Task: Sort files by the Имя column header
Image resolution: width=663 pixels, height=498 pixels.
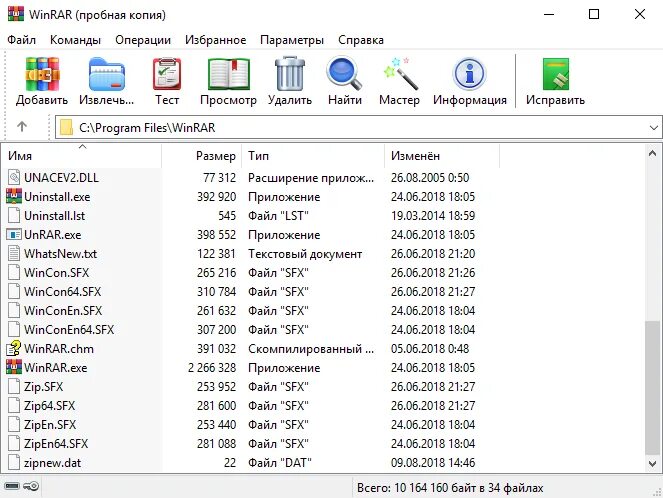Action: 81,156
